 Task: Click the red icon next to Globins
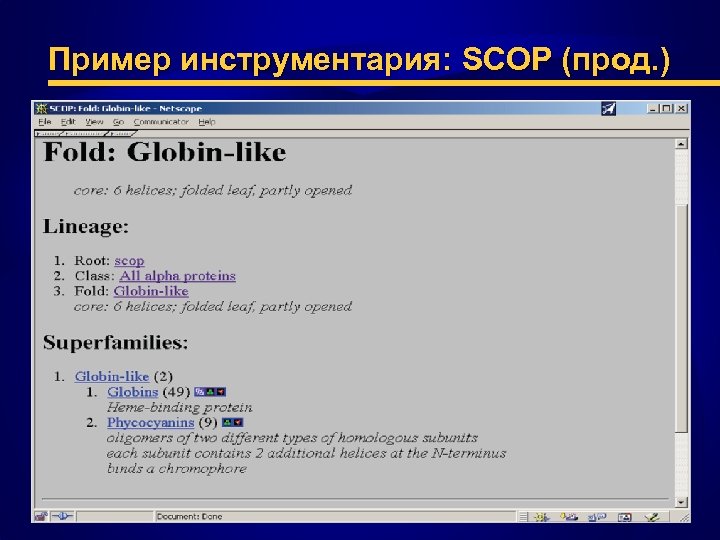[221, 392]
